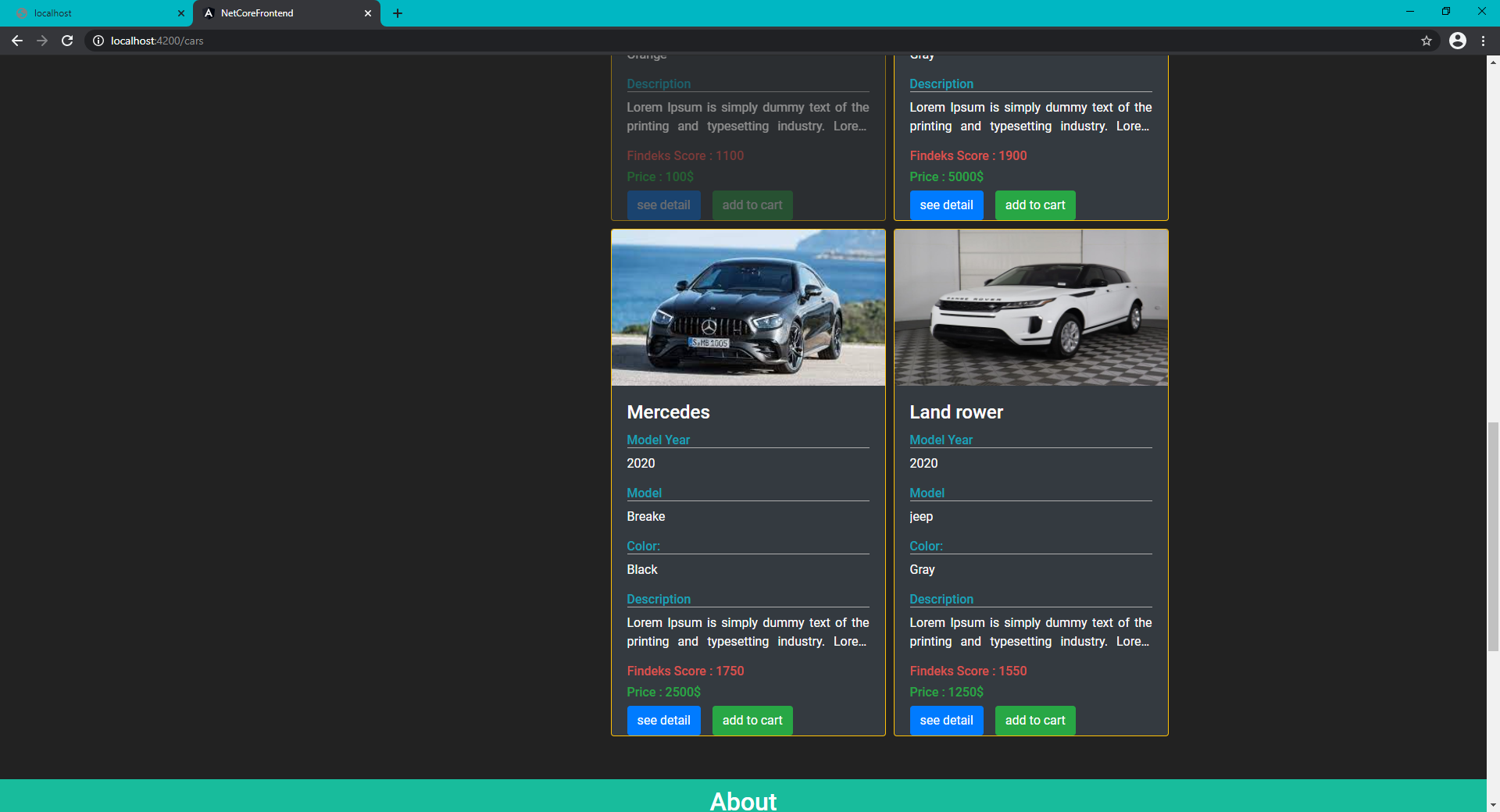Add the 5000$ car to cart

pyautogui.click(x=1035, y=205)
